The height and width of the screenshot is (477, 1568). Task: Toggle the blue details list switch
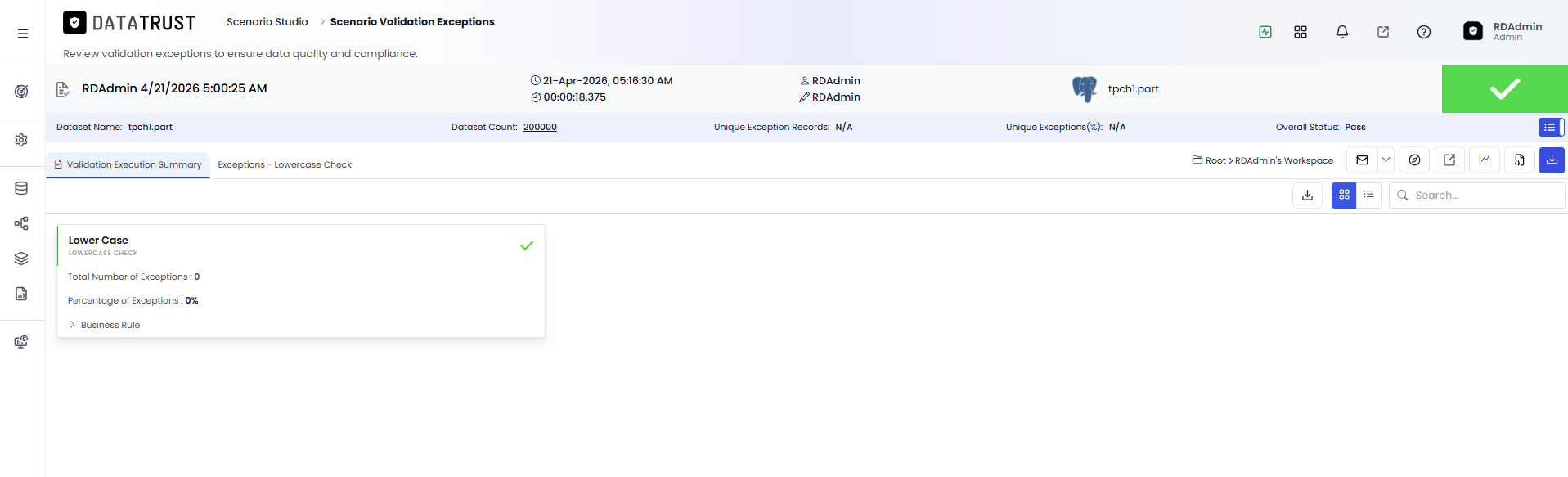click(1552, 127)
